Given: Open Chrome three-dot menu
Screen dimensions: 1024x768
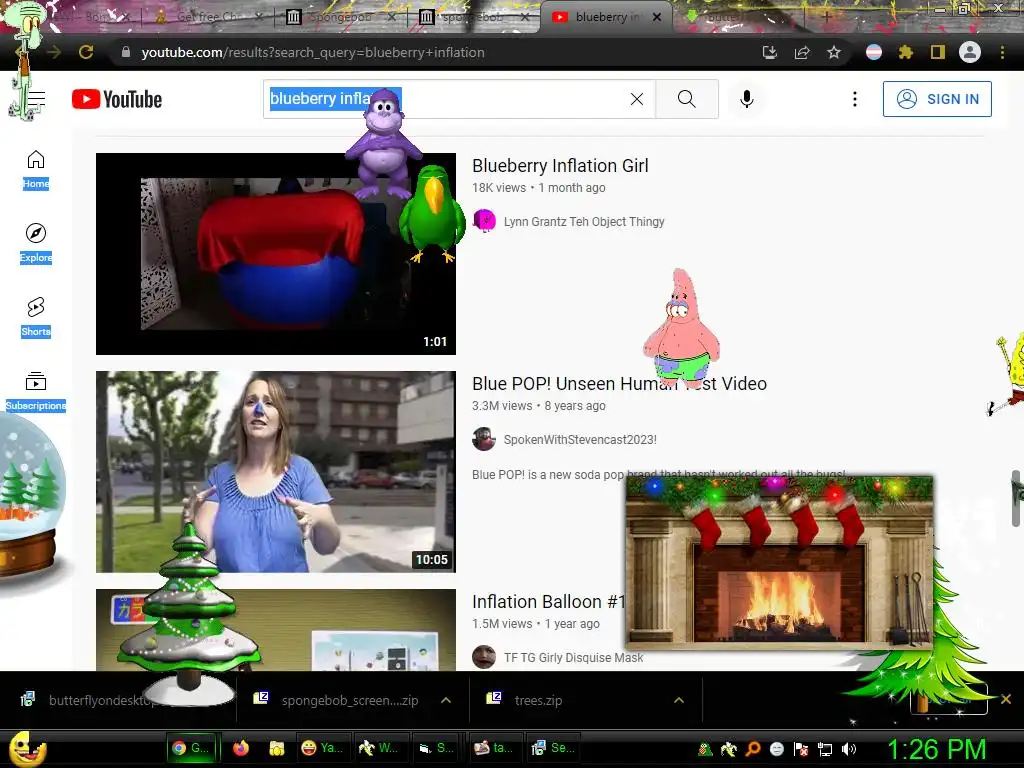Looking at the screenshot, I should (1002, 52).
